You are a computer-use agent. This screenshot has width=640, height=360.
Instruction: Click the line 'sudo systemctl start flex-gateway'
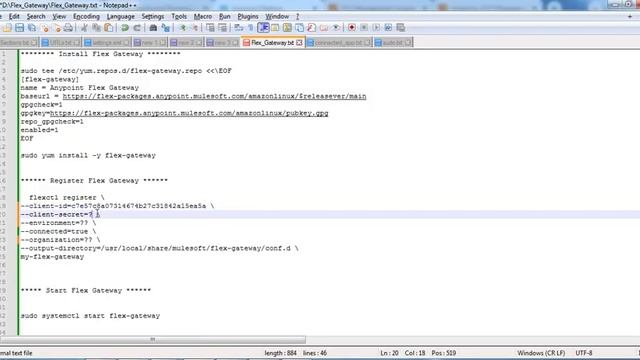point(90,316)
